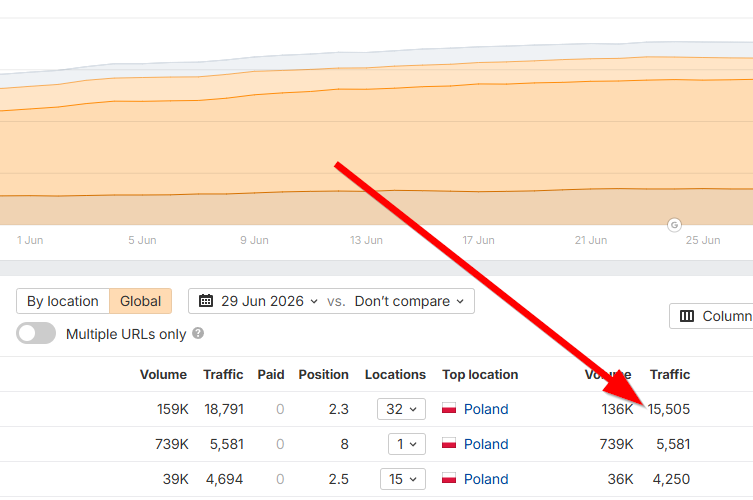Viewport: 753px width, 500px height.
Task: Click the Top location column header
Action: 480,375
